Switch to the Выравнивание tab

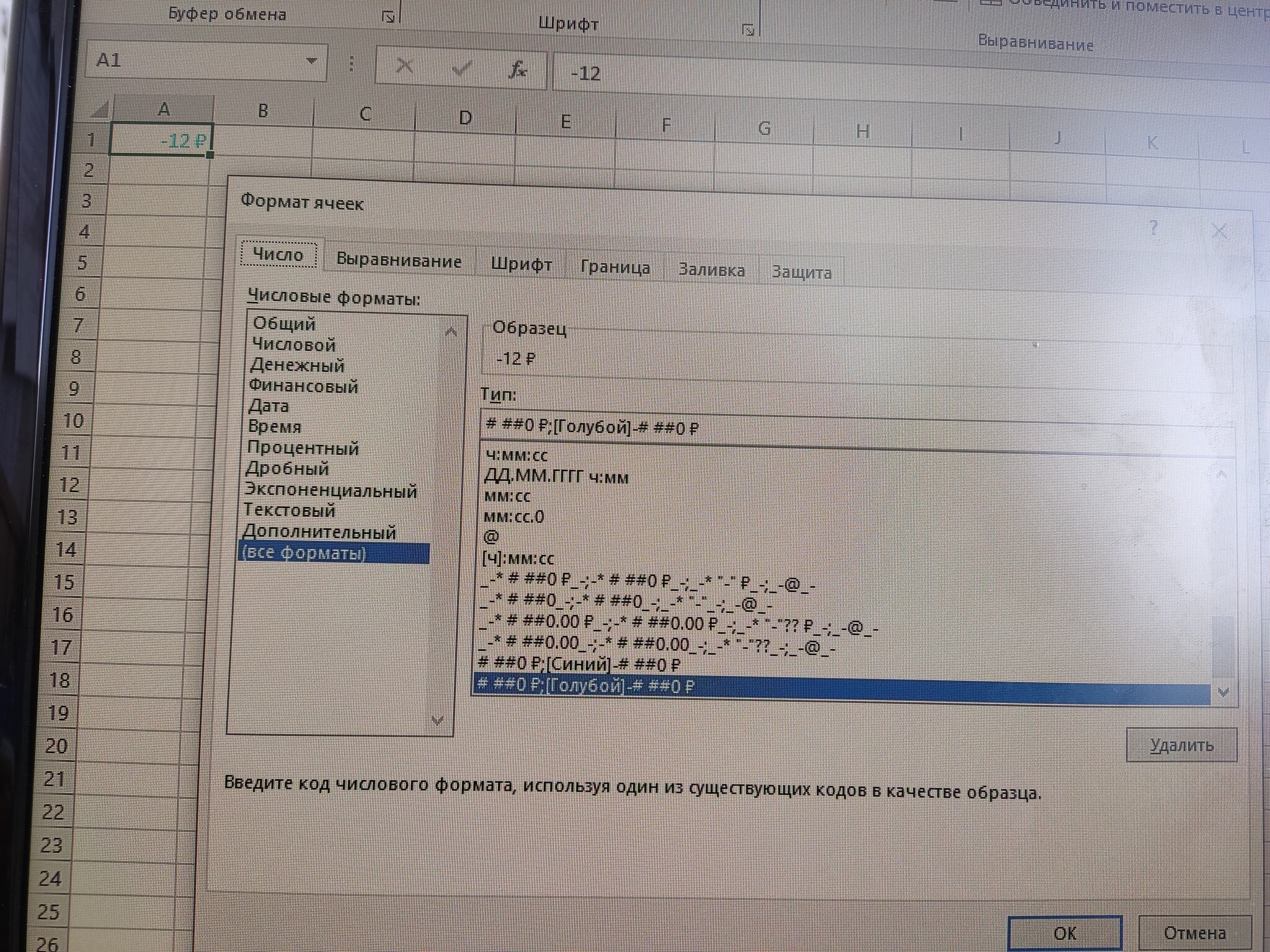(x=399, y=260)
